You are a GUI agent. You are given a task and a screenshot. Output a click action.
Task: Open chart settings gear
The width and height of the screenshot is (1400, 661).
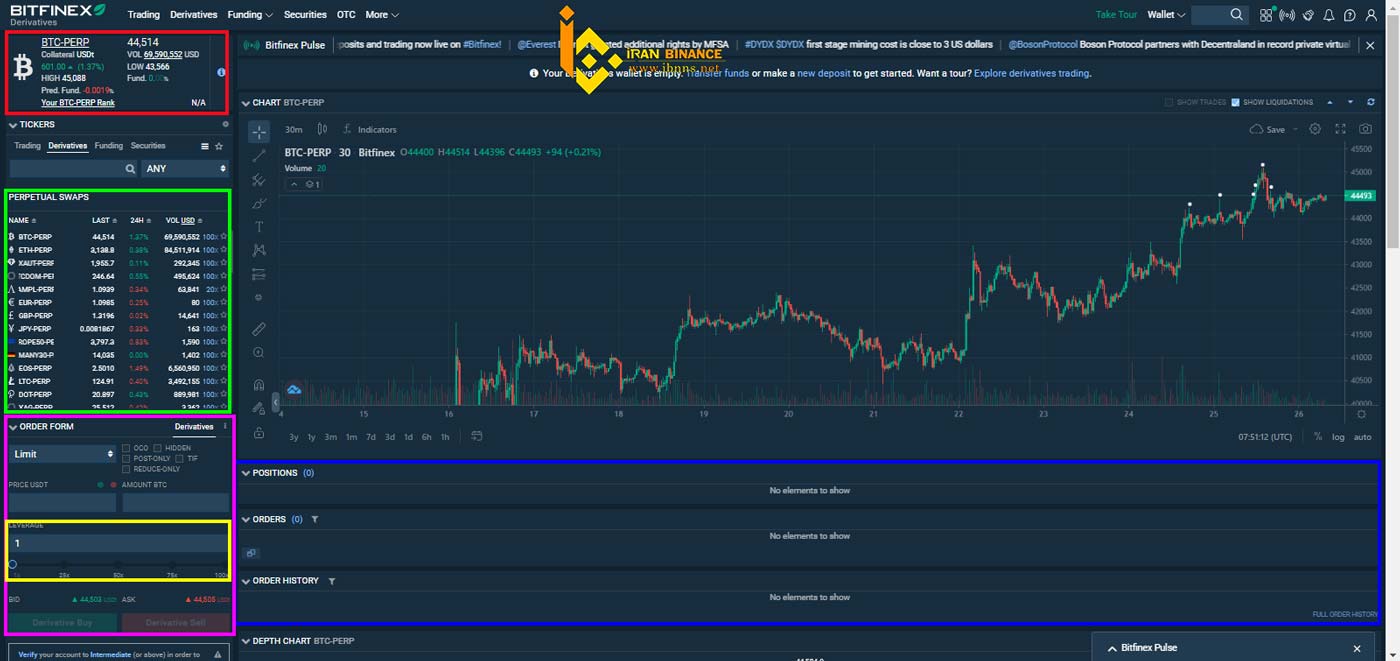pyautogui.click(x=1315, y=129)
